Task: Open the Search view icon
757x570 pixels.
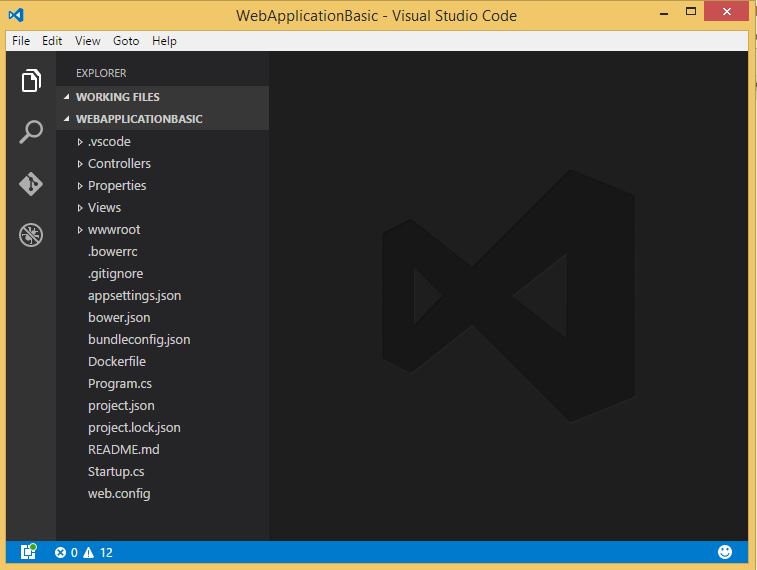Action: 31,132
